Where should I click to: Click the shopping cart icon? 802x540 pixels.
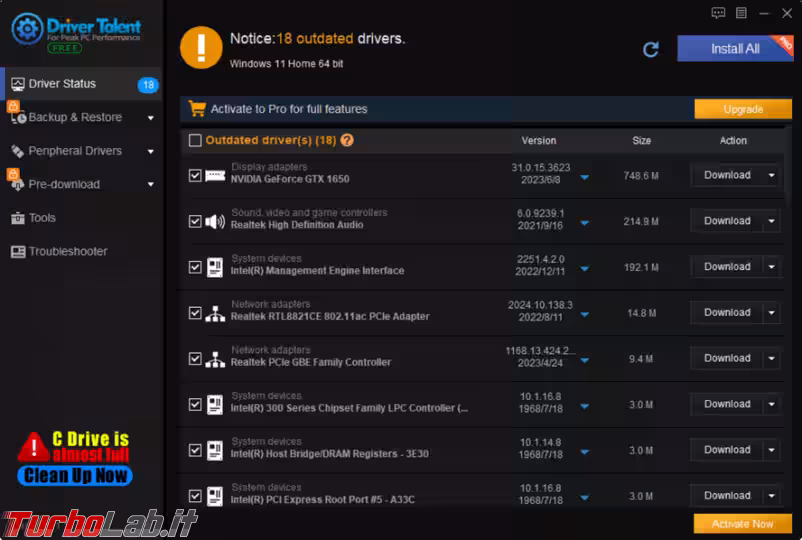[197, 108]
